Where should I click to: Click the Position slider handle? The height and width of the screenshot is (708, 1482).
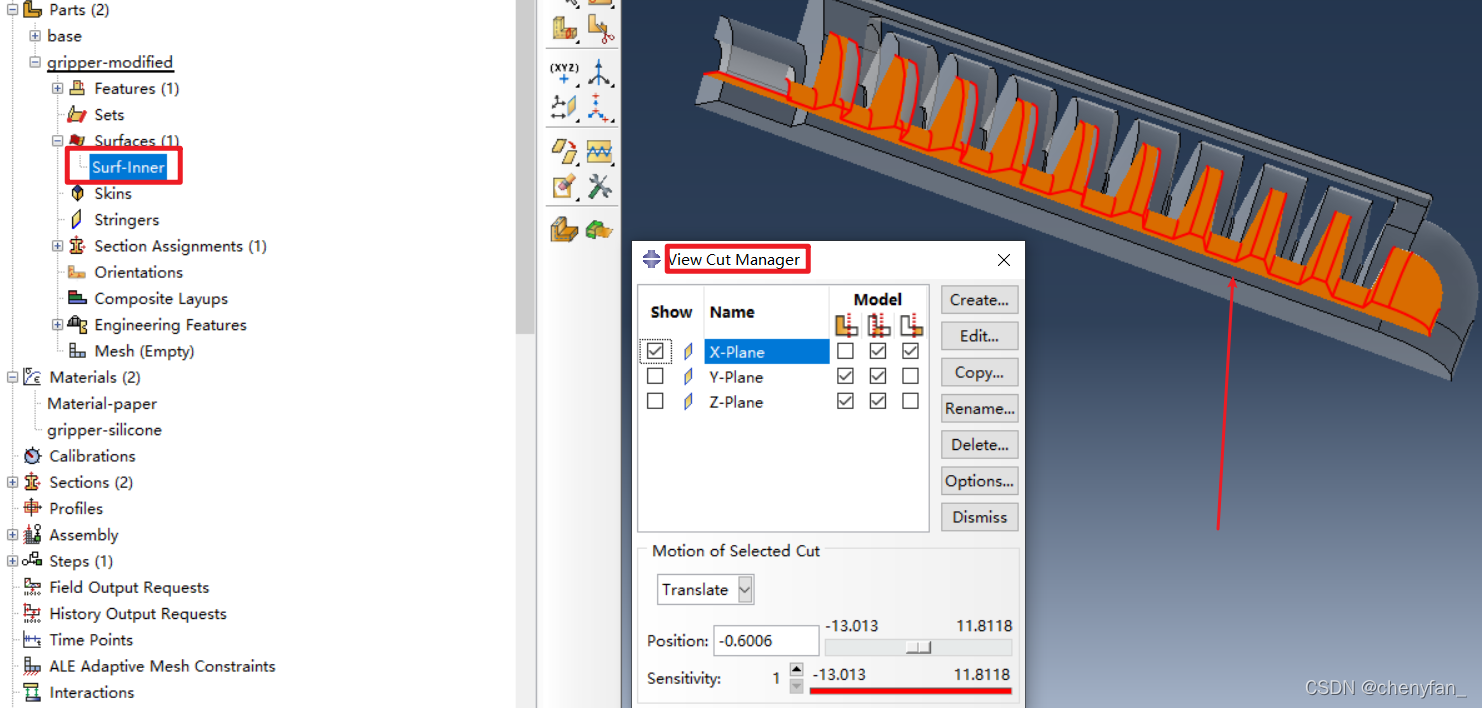click(918, 648)
